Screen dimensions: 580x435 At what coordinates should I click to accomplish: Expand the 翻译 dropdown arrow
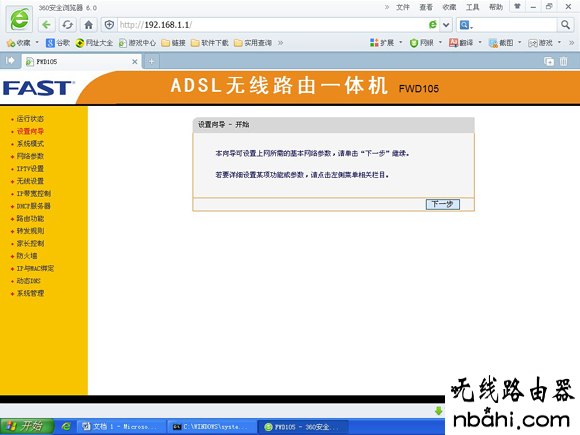tap(480, 43)
